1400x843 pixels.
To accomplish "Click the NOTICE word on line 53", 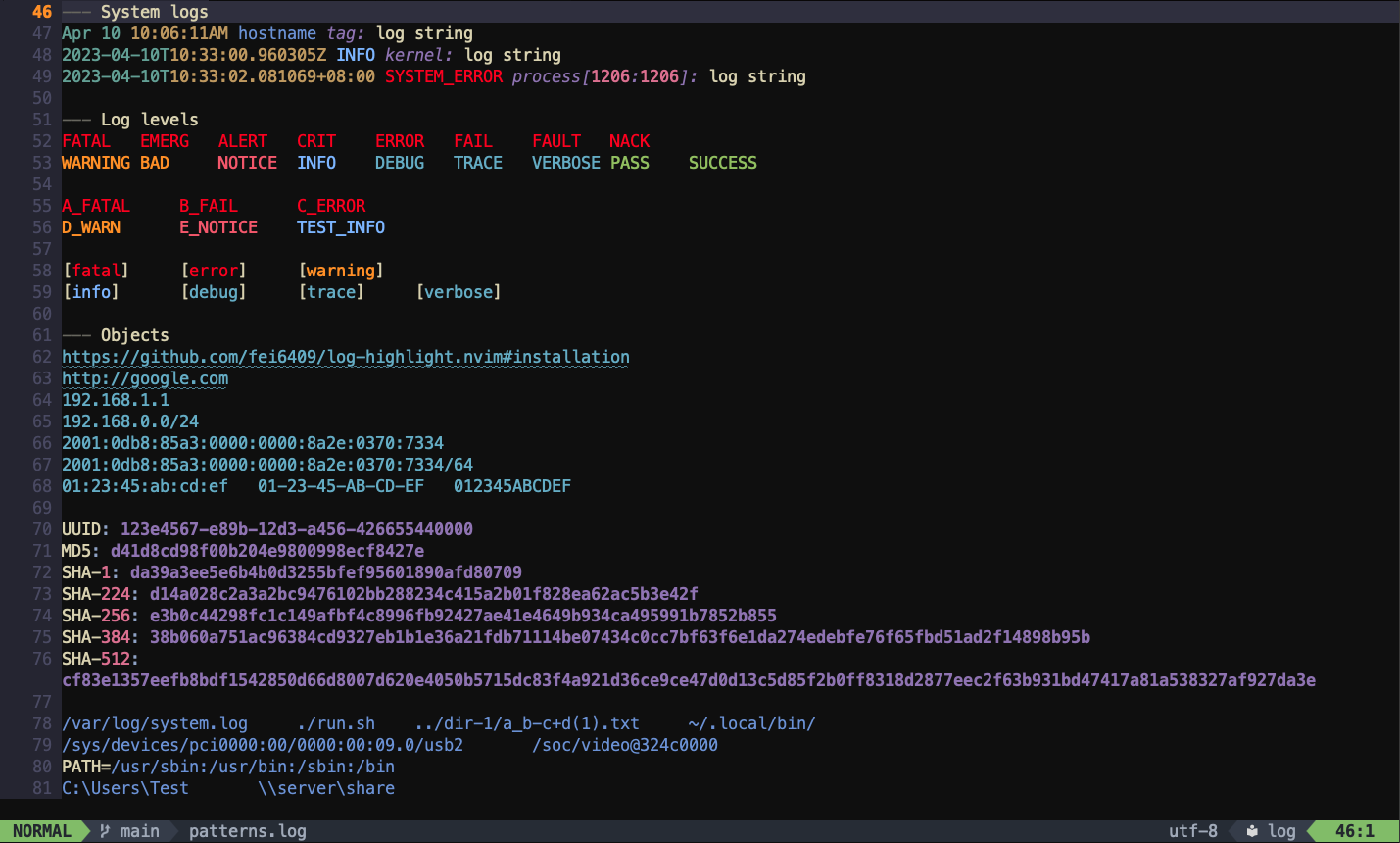I will point(248,163).
